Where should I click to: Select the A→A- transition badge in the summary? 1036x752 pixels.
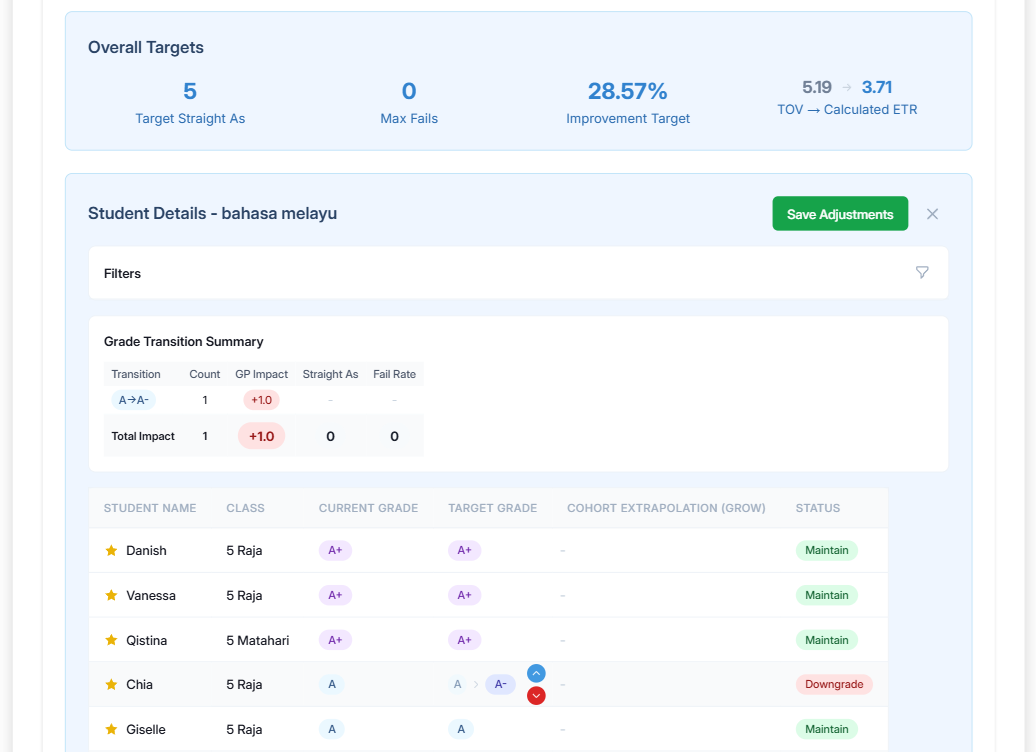(133, 399)
